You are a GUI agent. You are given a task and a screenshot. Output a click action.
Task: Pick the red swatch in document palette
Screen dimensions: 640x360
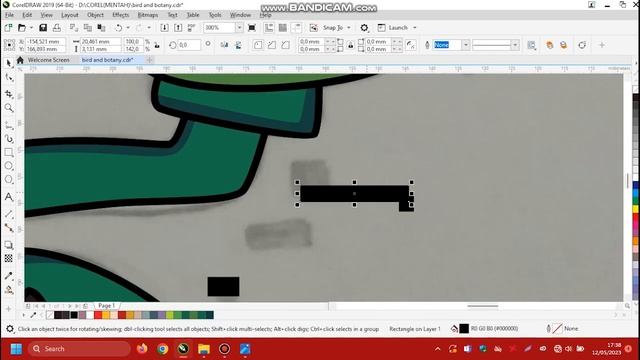[98, 315]
